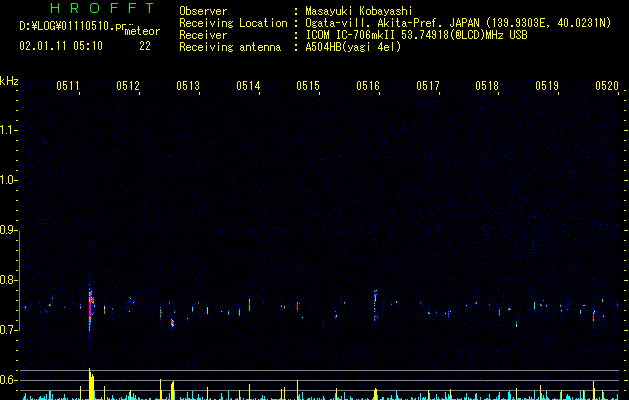Click the tallest yellow power bar after 0511
Screen dimensions: 629x400
pos(91,384)
